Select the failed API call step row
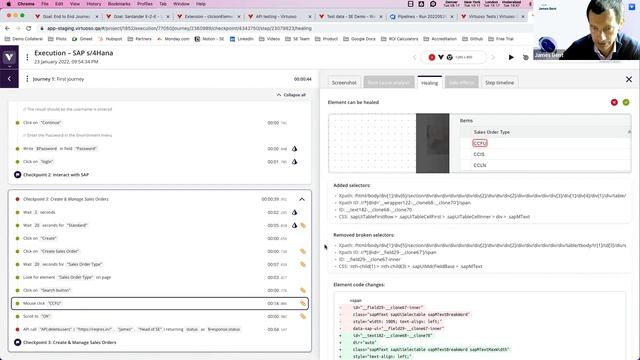This screenshot has width=640, height=360. pyautogui.click(x=160, y=329)
